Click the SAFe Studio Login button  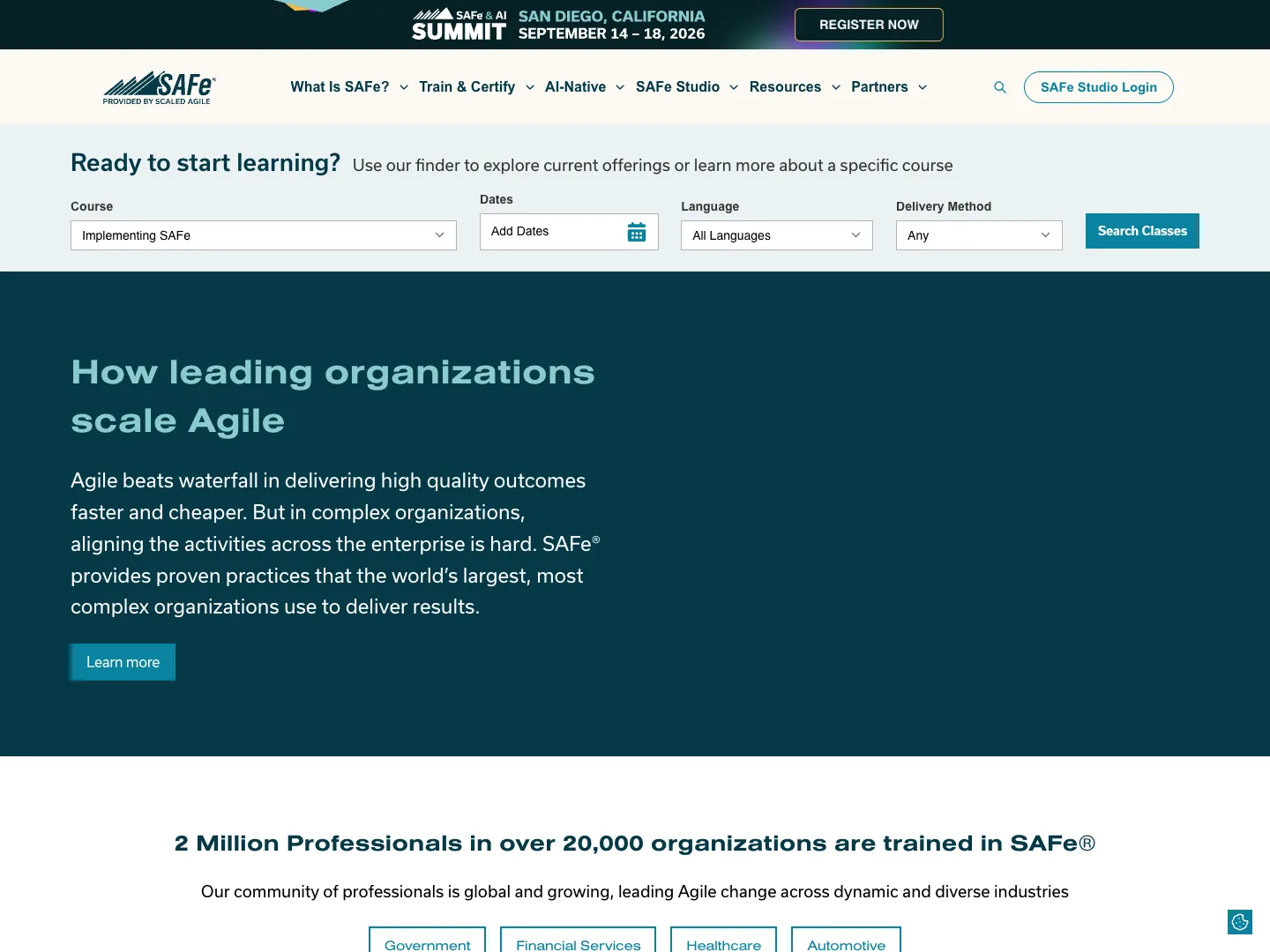click(1099, 87)
